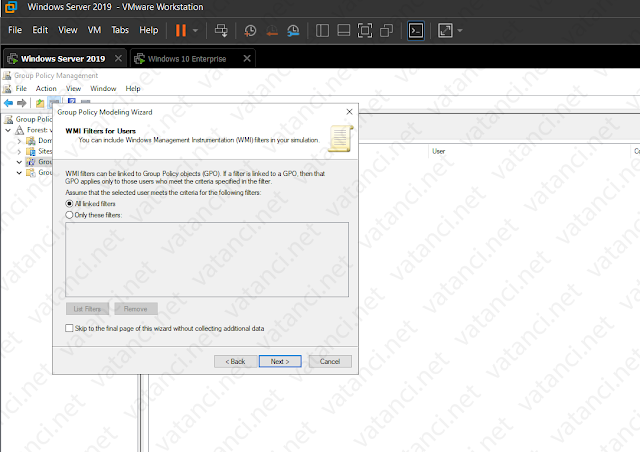
Task: Open Group Policy Management Action menu
Action: coord(46,89)
